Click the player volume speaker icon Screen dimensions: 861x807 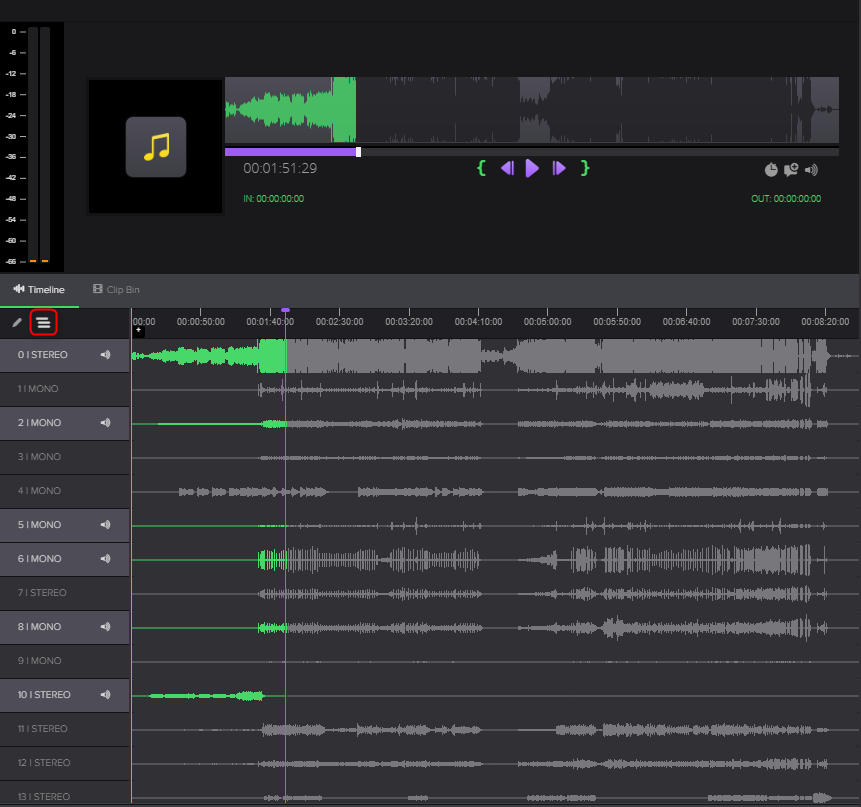tap(811, 170)
